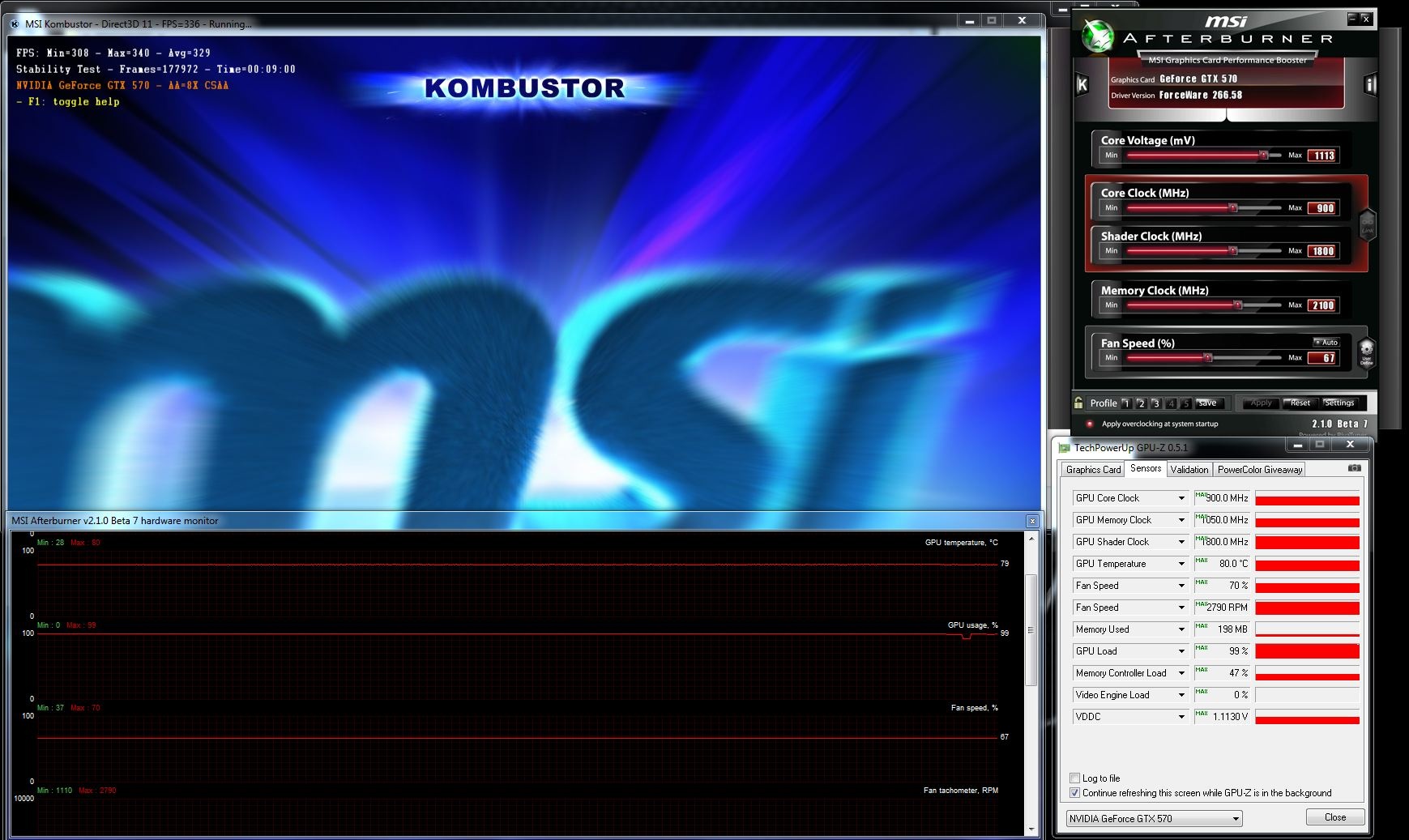The height and width of the screenshot is (840, 1409).
Task: Click the hardware monitor scroll up arrow
Action: point(1031,539)
